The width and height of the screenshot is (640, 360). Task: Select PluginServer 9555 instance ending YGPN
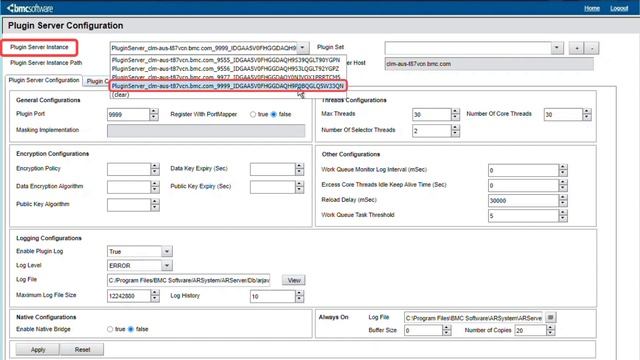pos(226,60)
